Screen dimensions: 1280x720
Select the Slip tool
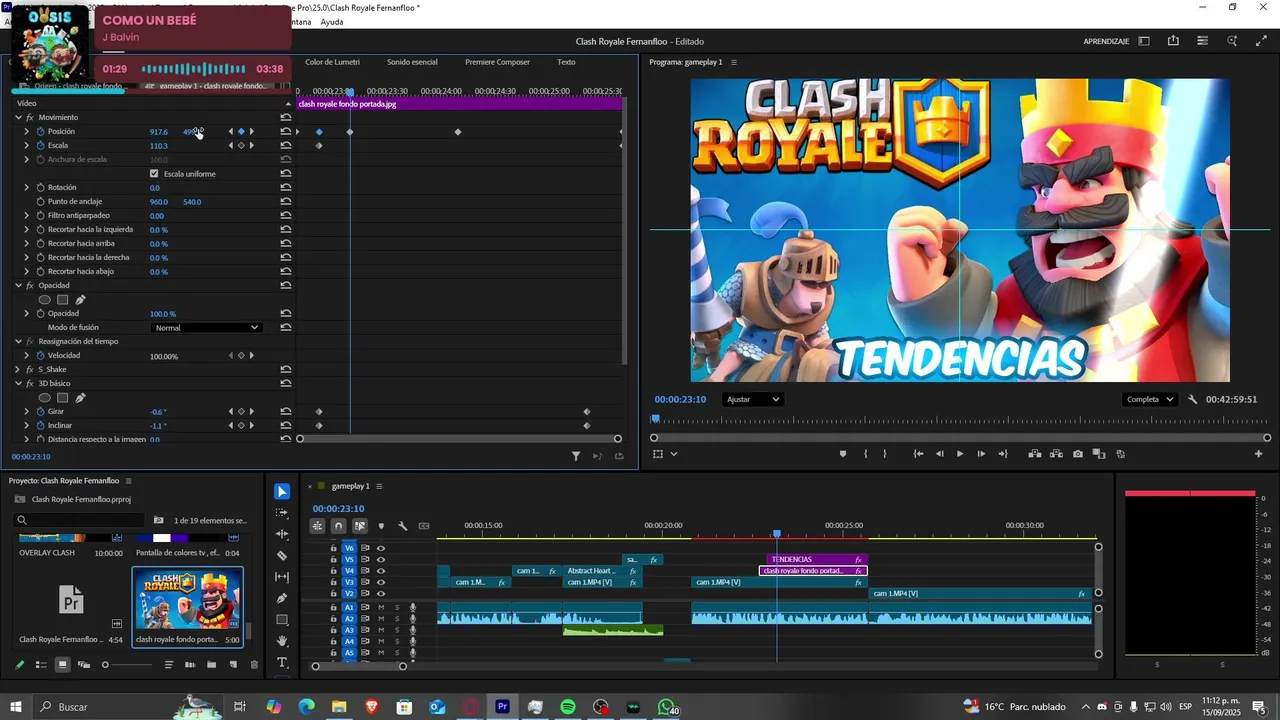282,577
